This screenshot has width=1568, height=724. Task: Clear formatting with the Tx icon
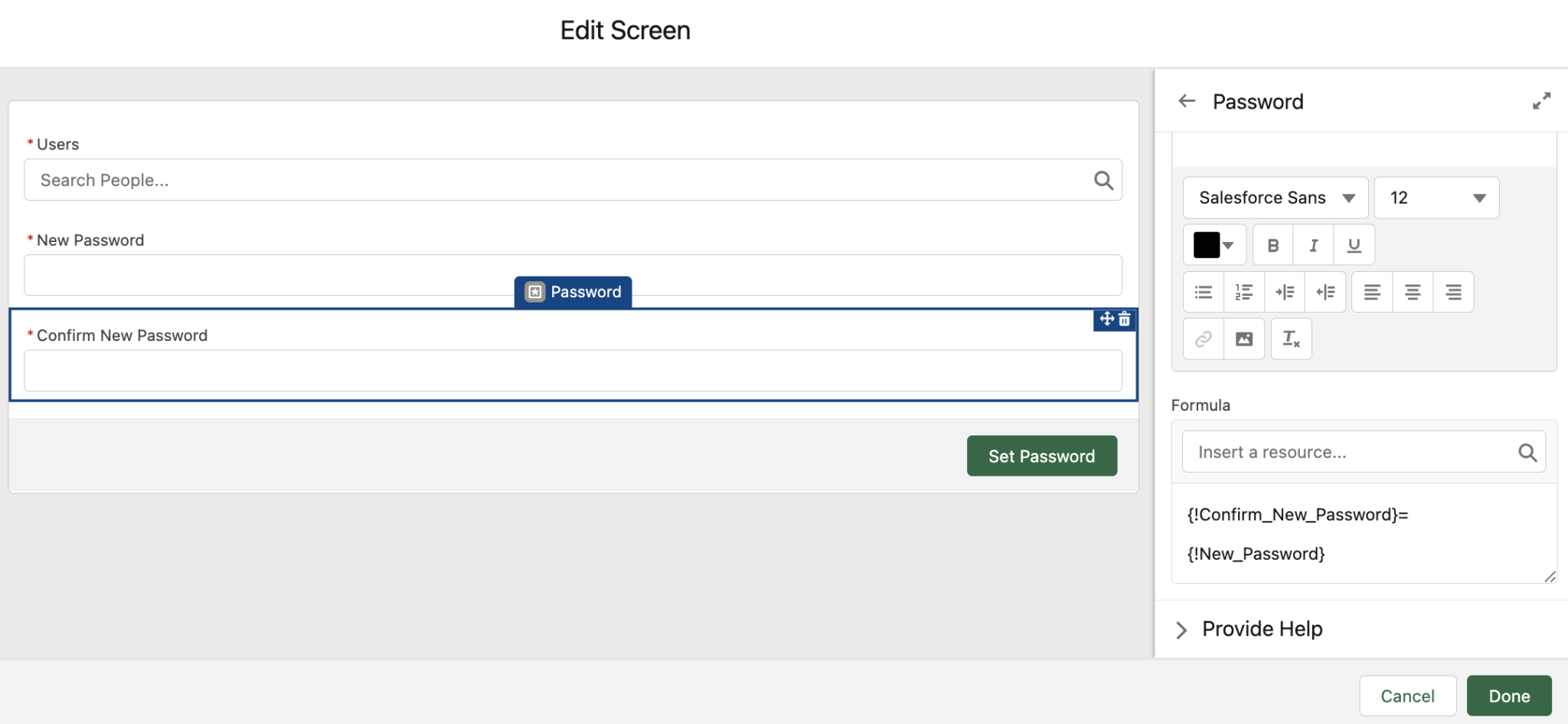(1291, 338)
